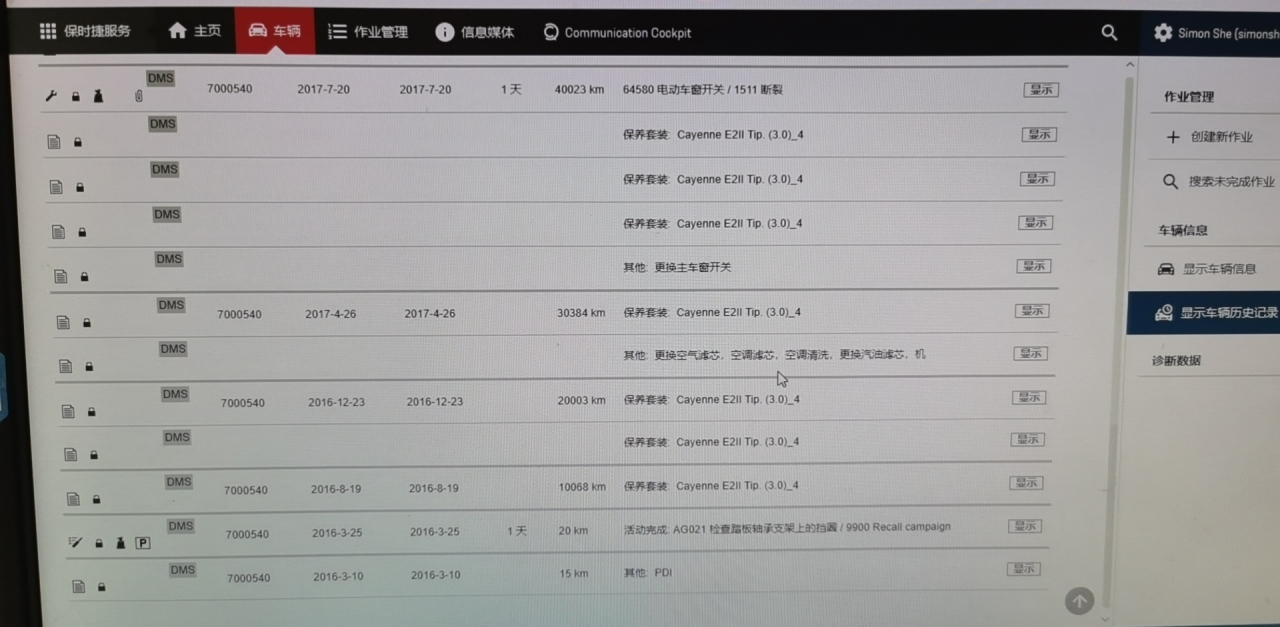Click the 10068 km mileage value
Image resolution: width=1280 pixels, height=627 pixels.
coord(582,488)
